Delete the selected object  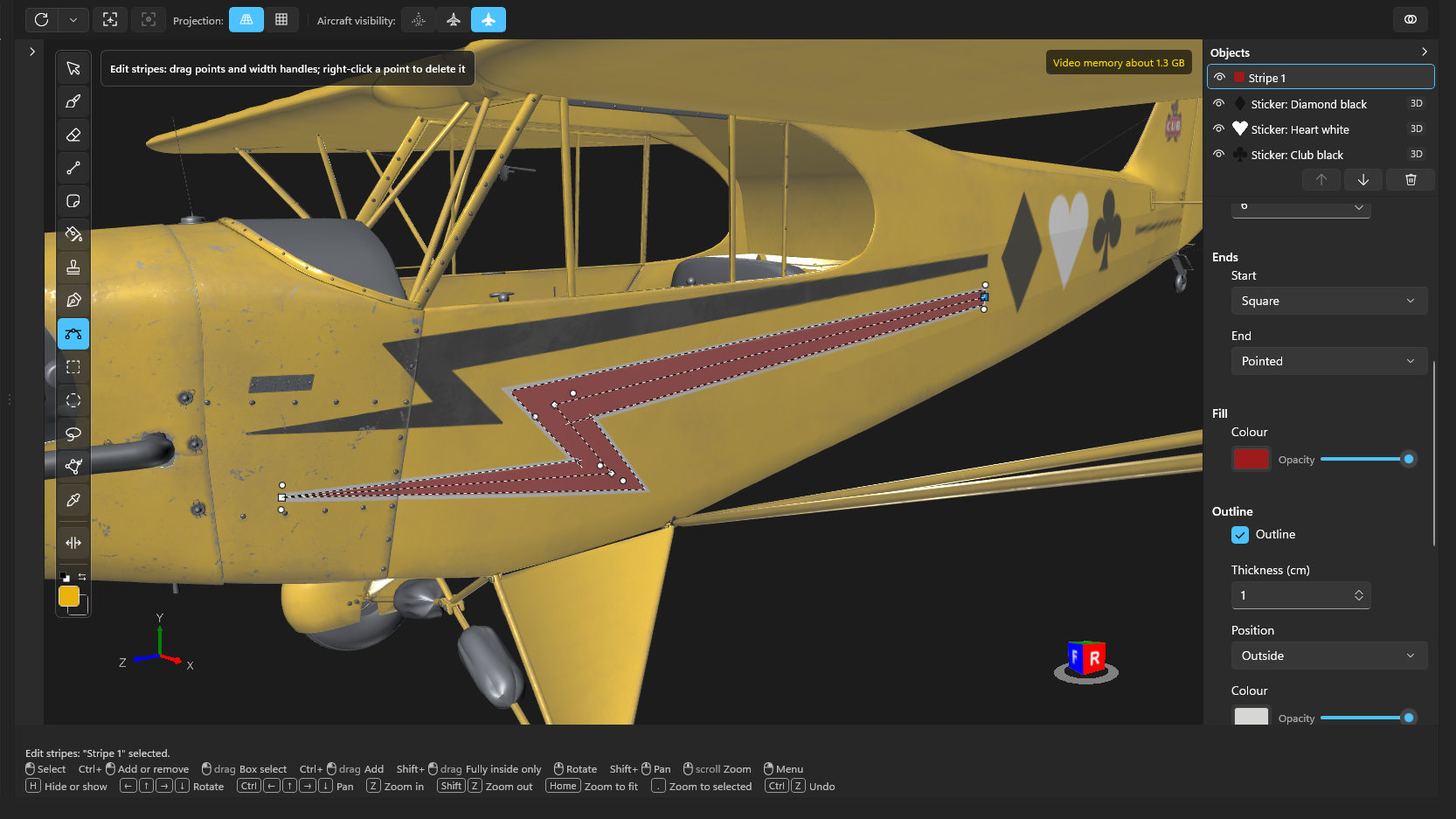click(1411, 179)
